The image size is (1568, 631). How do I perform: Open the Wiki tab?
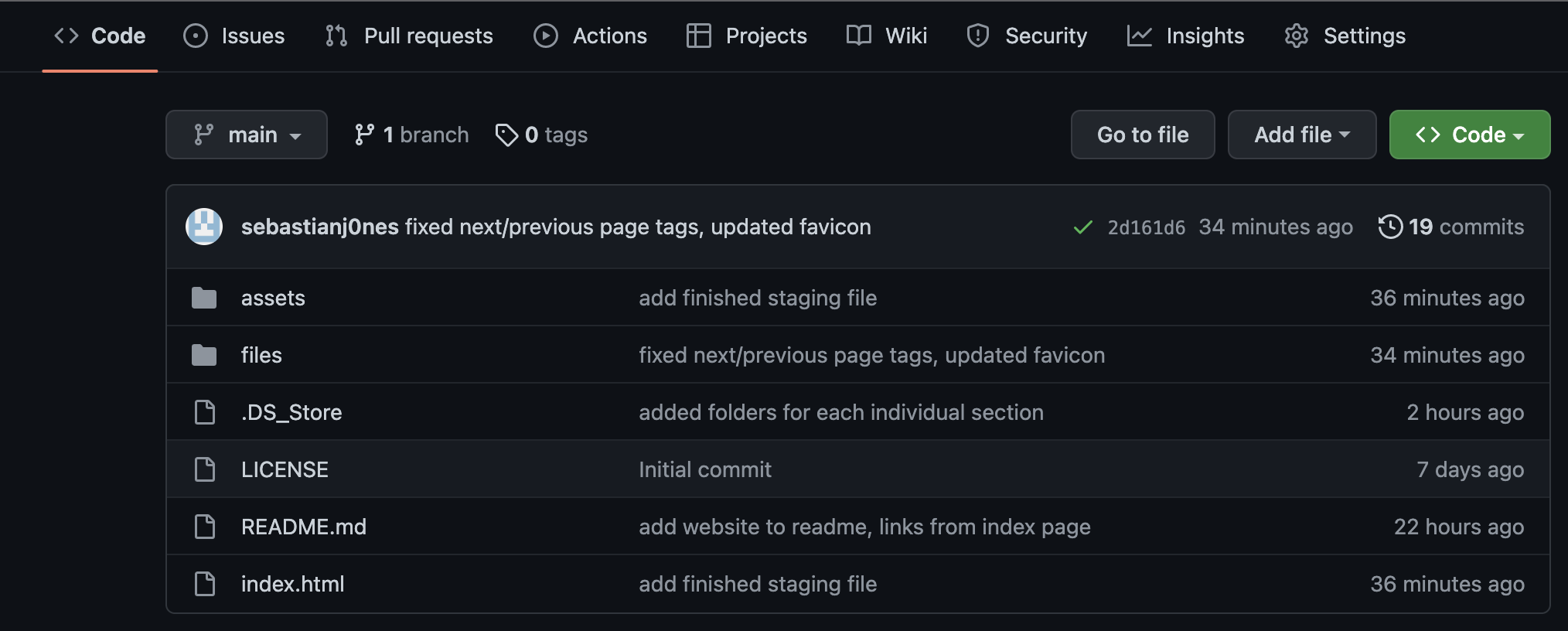(x=887, y=36)
